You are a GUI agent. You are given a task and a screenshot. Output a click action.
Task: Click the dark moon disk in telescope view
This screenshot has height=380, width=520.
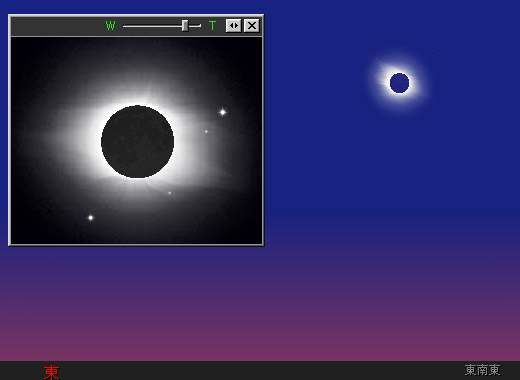(x=137, y=142)
